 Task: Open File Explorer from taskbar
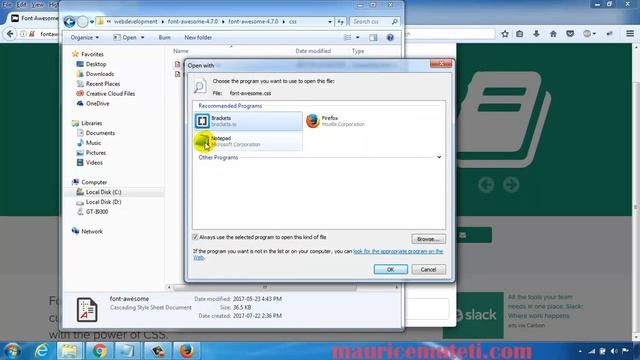69,351
